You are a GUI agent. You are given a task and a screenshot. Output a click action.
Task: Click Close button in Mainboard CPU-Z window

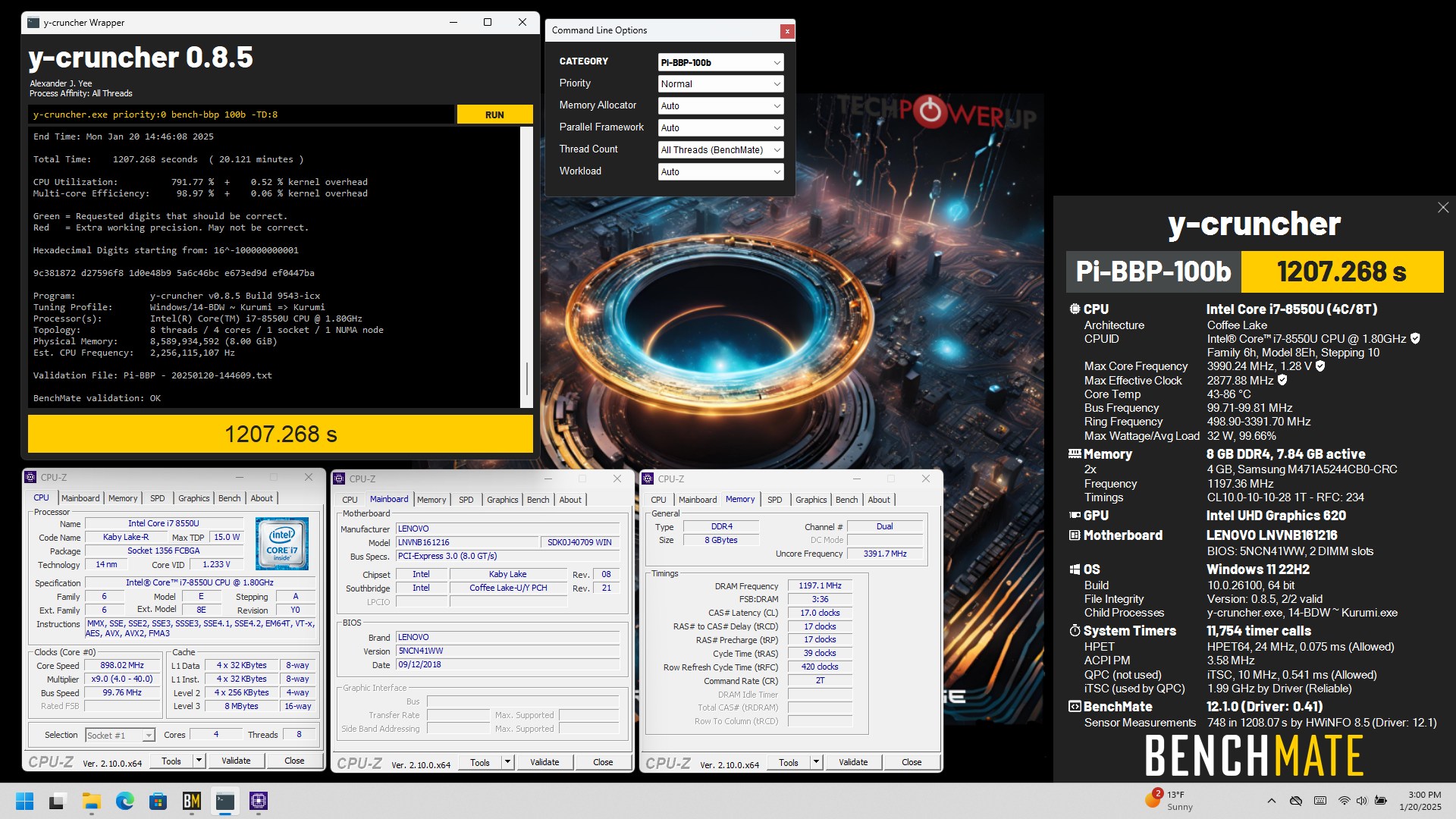[x=603, y=762]
